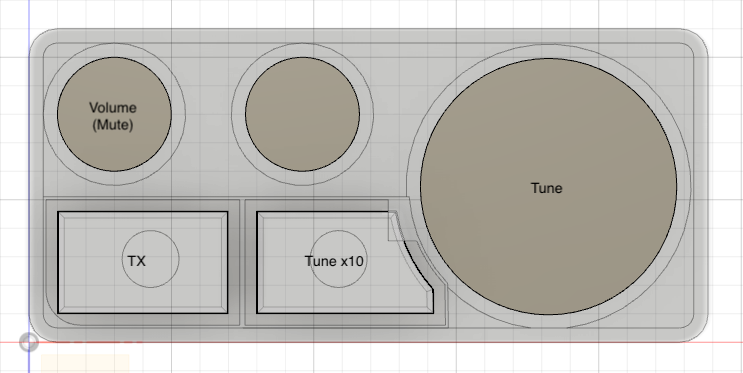The height and width of the screenshot is (373, 743).
Task: Click the Tune x10 text label
Action: (x=334, y=261)
